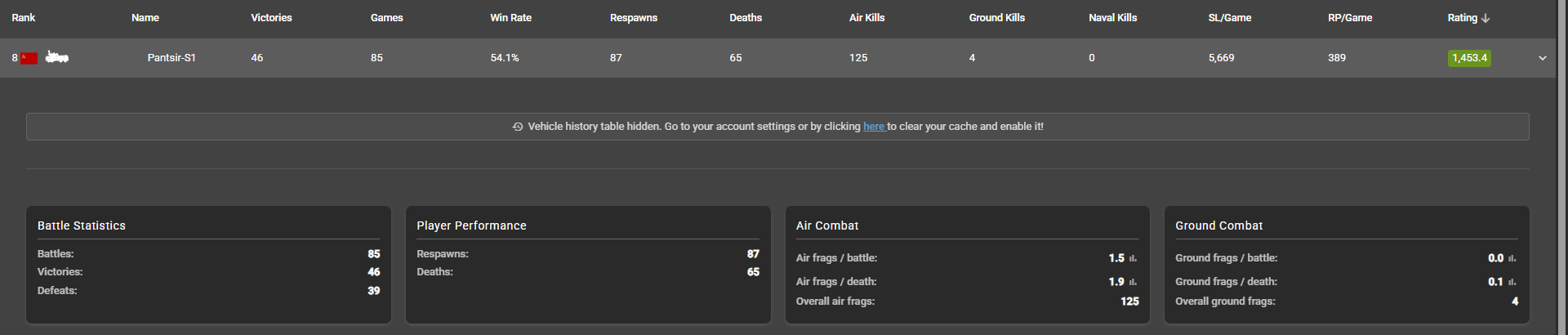
Task: Open chart icon beside Ground frags / death
Action: pyautogui.click(x=1512, y=282)
